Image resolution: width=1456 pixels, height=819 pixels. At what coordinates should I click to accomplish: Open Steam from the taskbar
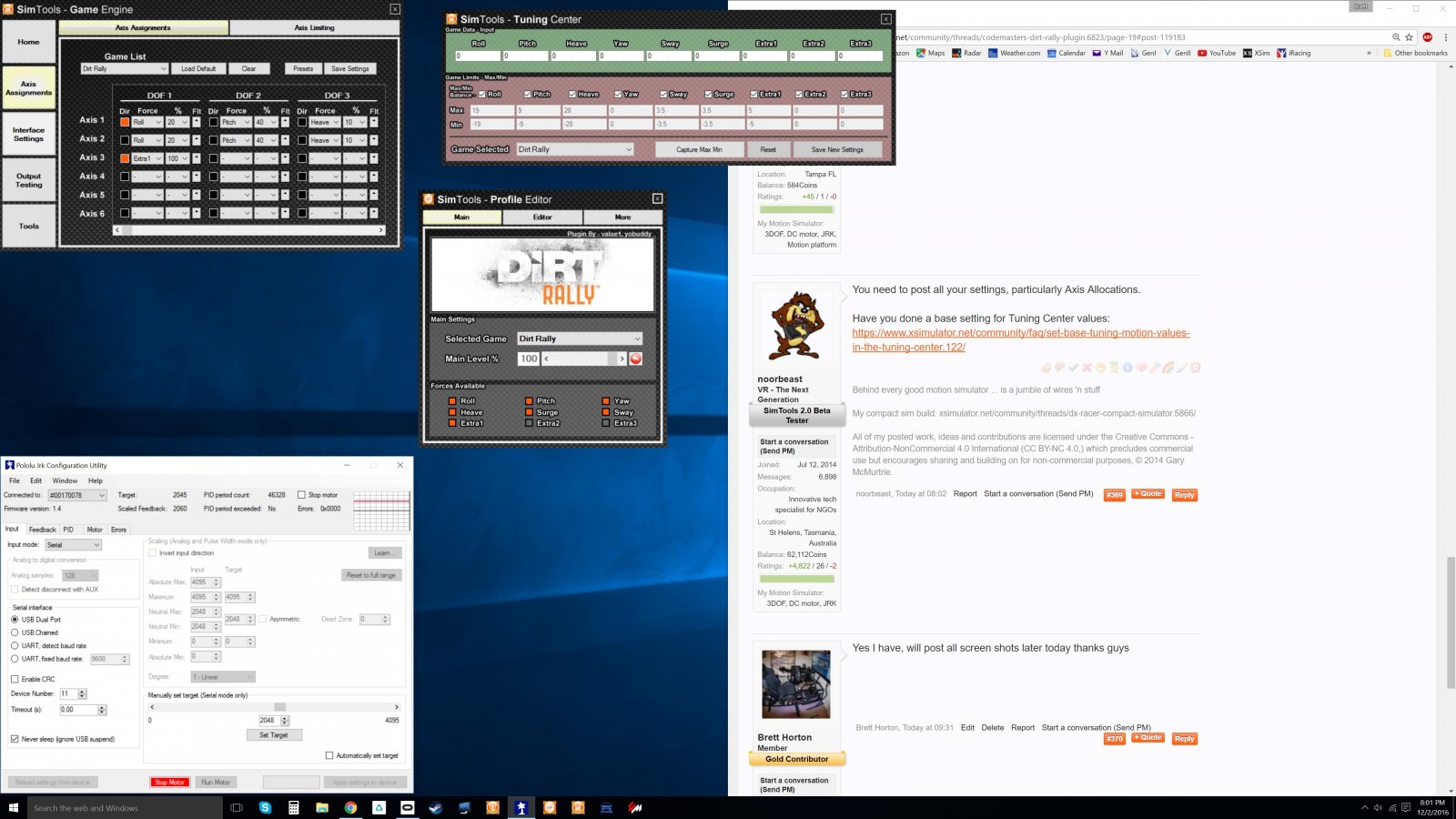point(436,807)
